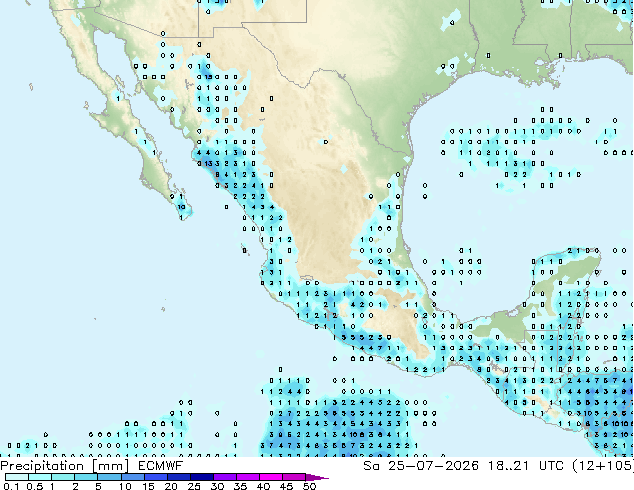Click the '0.1' legend scale value
Image resolution: width=634 pixels, height=490 pixels.
(11, 486)
